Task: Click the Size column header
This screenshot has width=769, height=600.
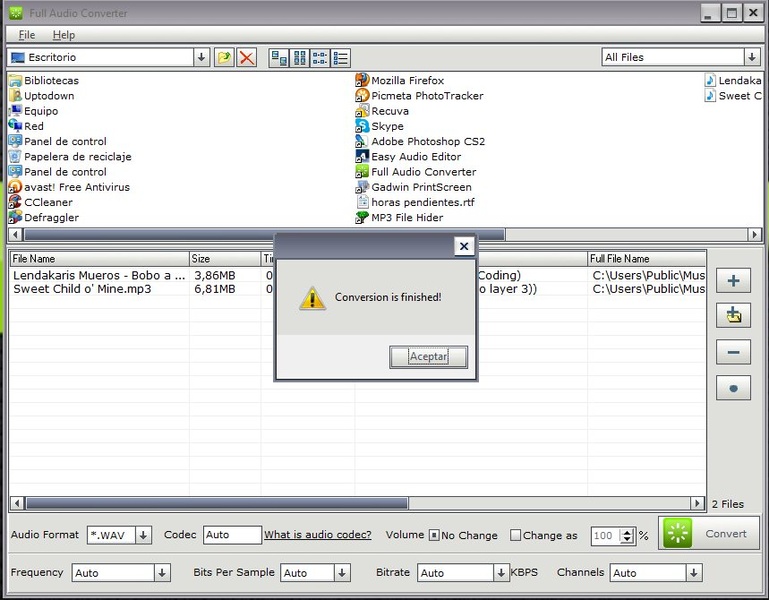Action: pos(225,259)
